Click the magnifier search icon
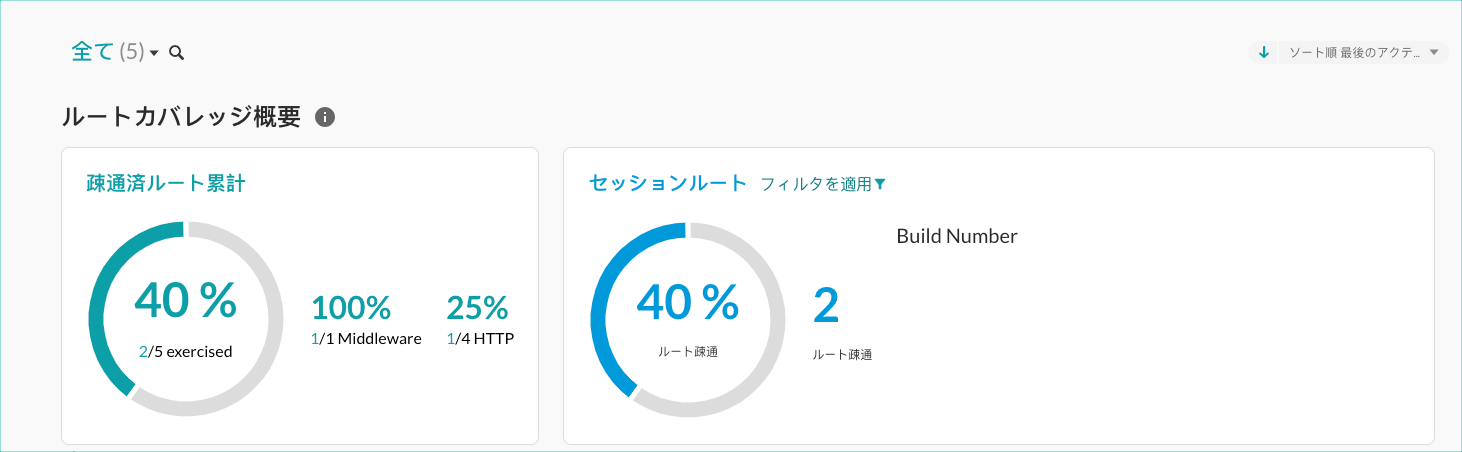This screenshot has width=1462, height=452. point(177,53)
